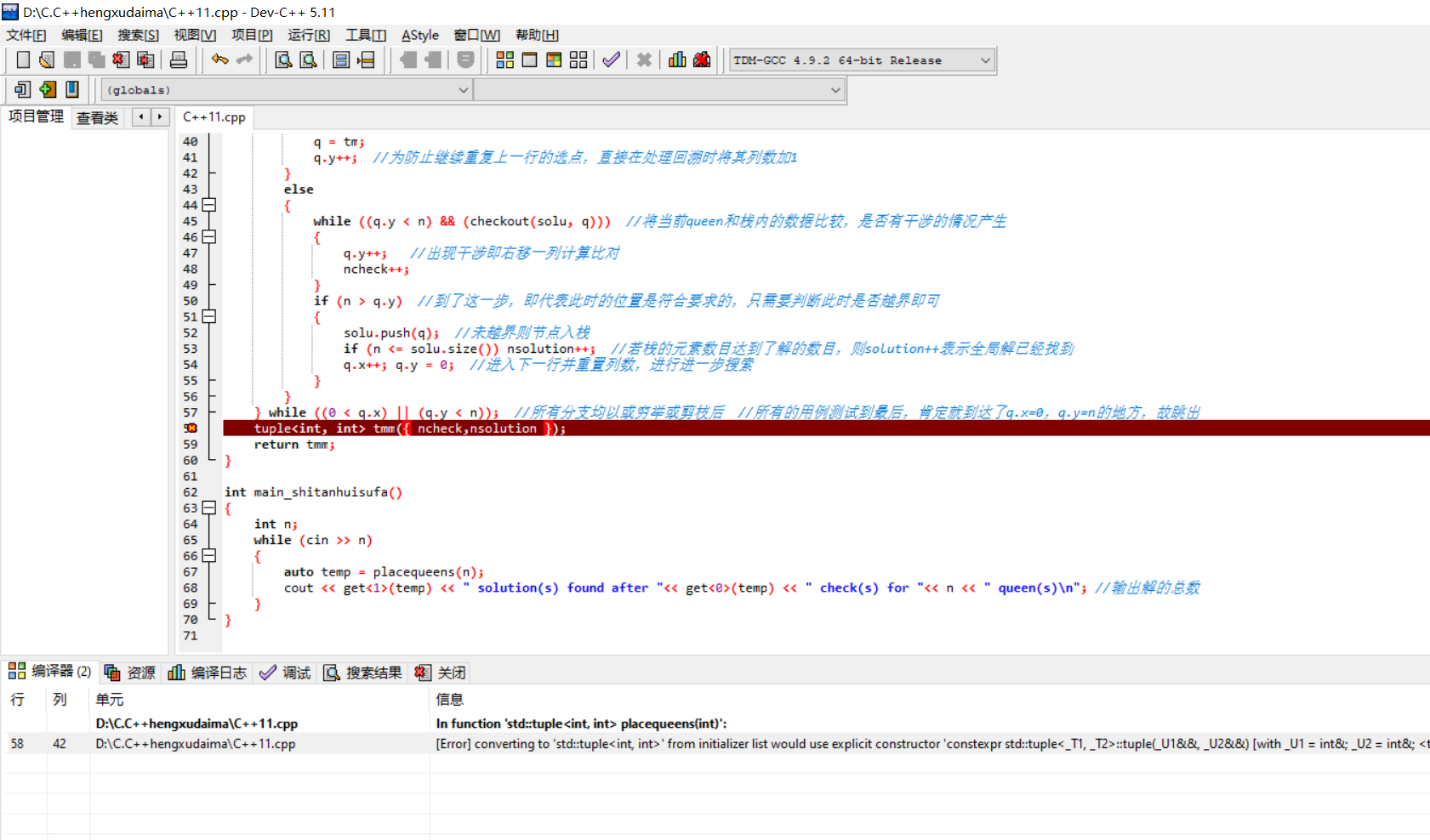Click the Replace magnifier icon
Screen dimensions: 1430x840
[308, 60]
